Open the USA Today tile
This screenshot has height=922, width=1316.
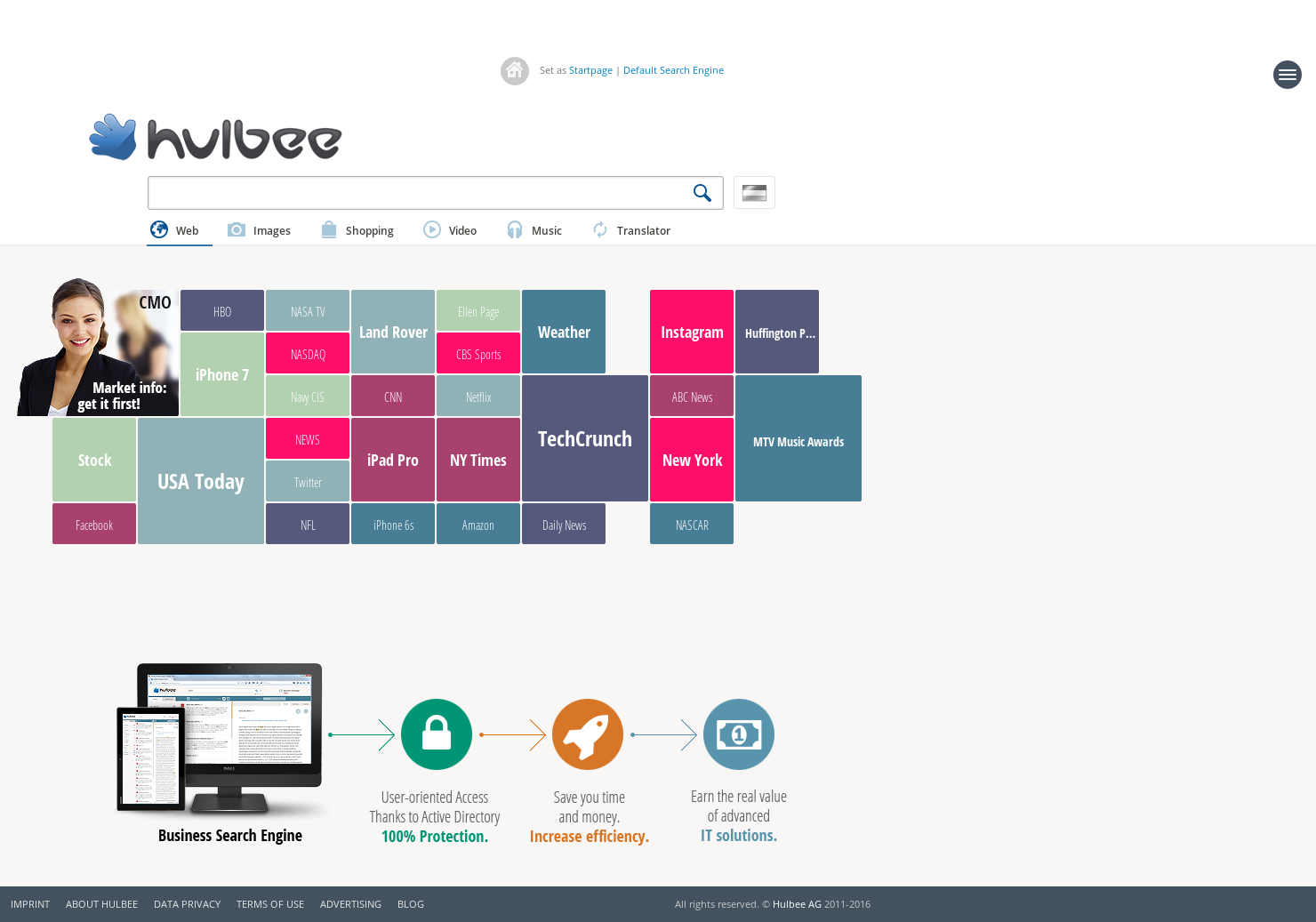[201, 481]
